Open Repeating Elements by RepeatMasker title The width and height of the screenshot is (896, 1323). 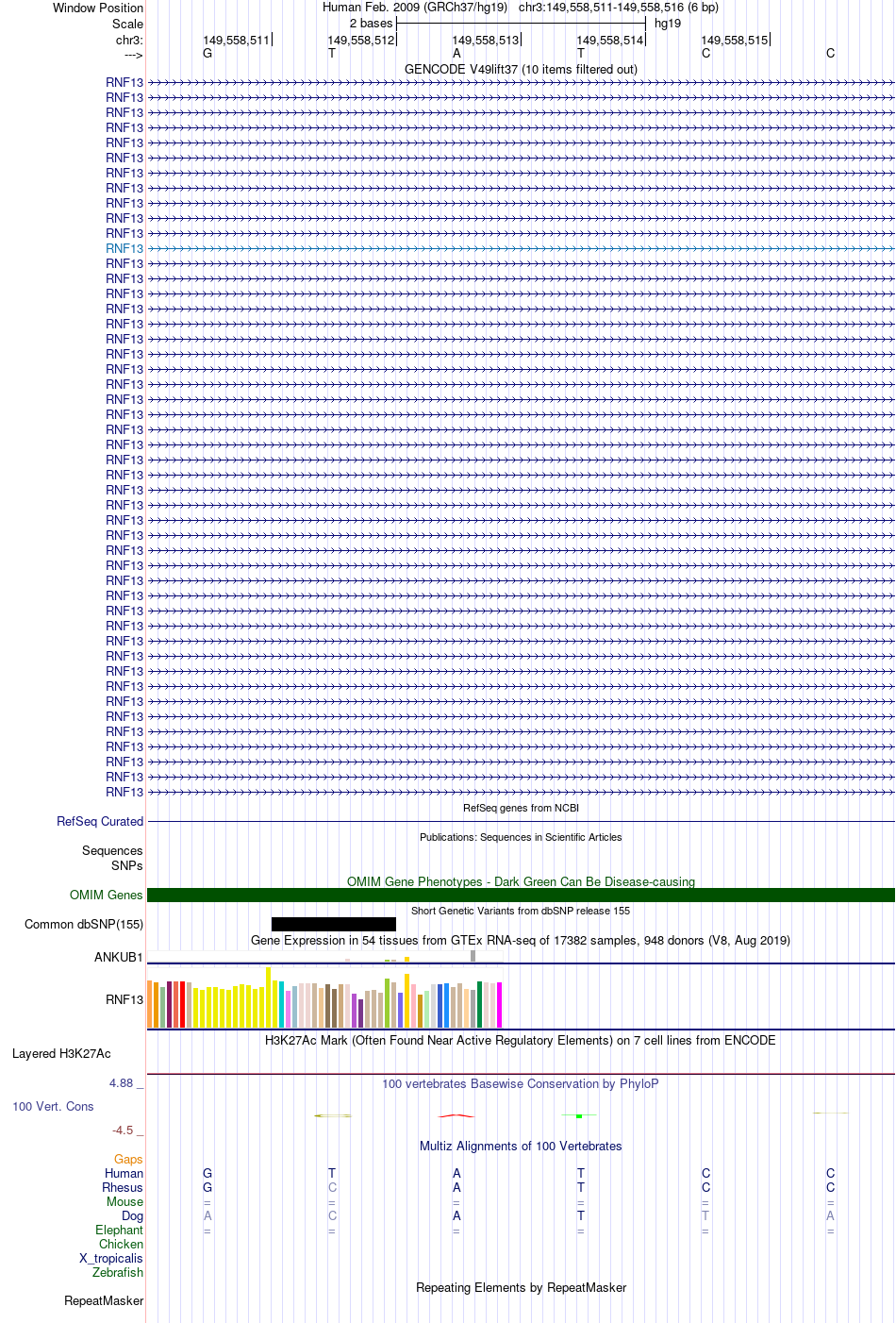[x=521, y=1288]
